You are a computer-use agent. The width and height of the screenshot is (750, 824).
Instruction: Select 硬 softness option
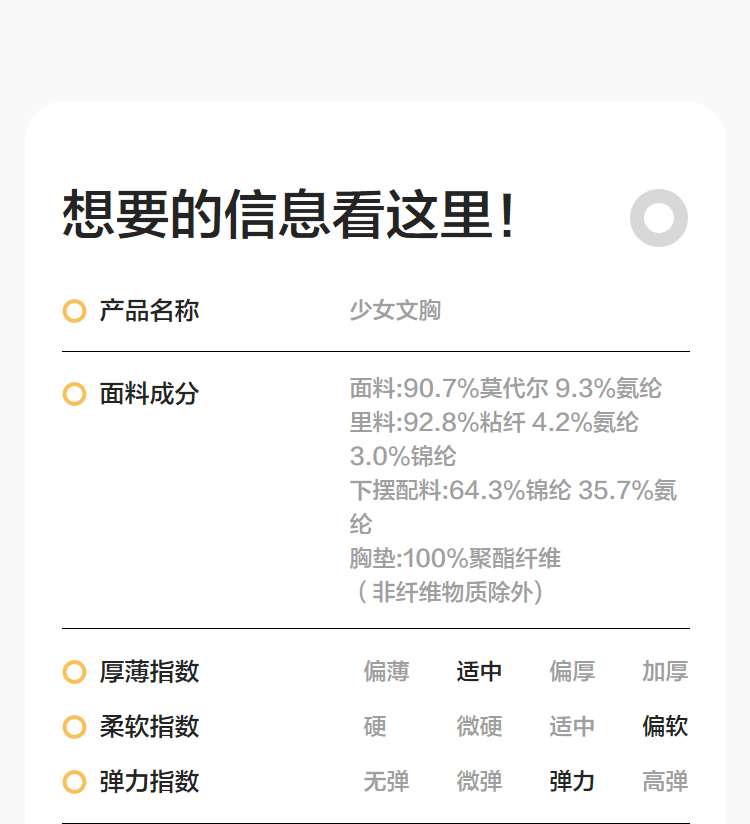click(375, 727)
